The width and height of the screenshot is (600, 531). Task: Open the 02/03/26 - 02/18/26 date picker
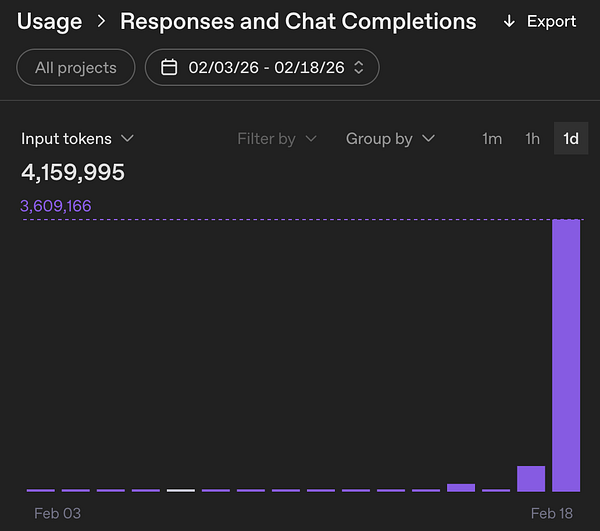coord(262,67)
